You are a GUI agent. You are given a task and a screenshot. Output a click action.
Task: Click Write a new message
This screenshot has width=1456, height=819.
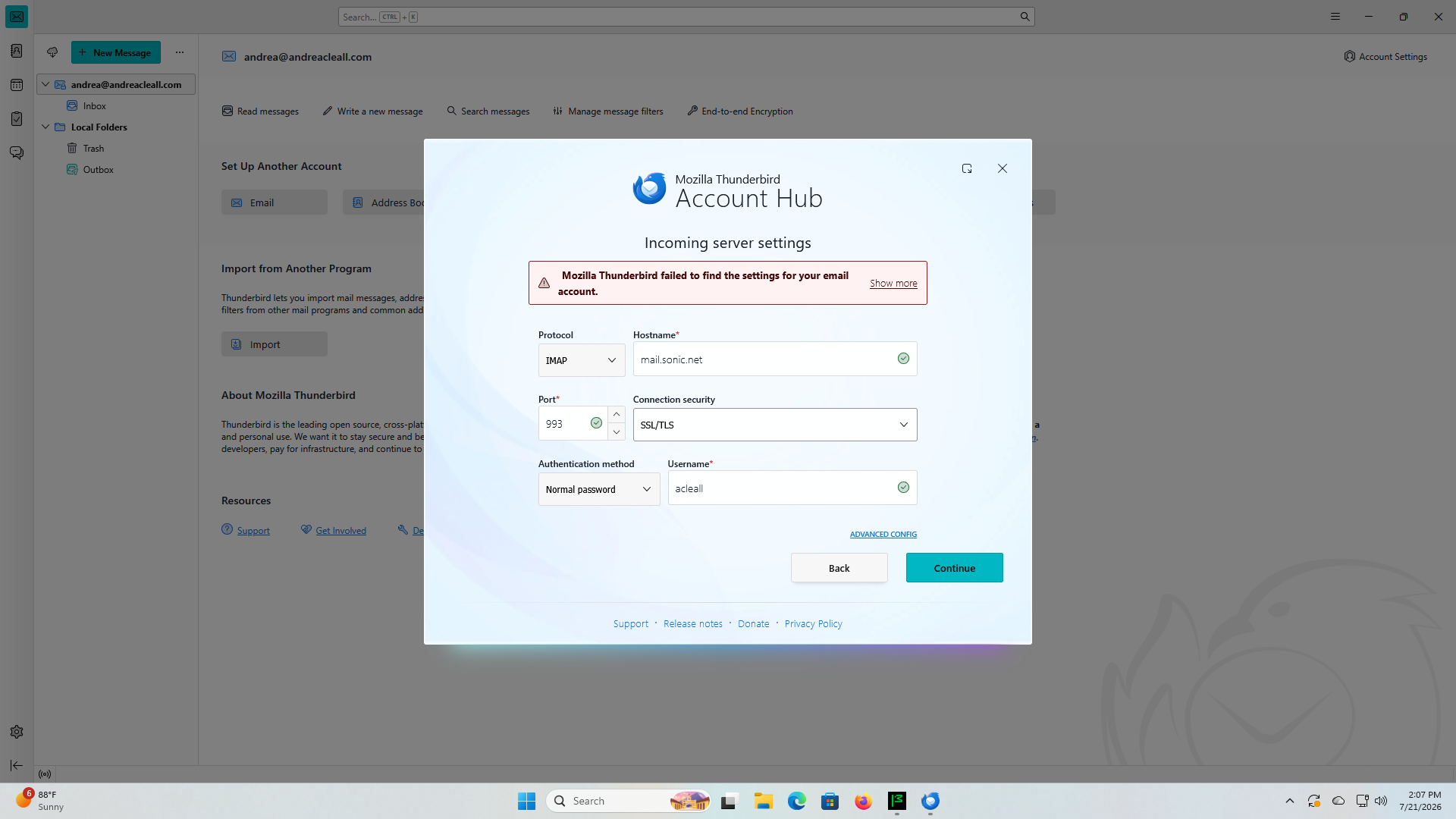tap(373, 111)
